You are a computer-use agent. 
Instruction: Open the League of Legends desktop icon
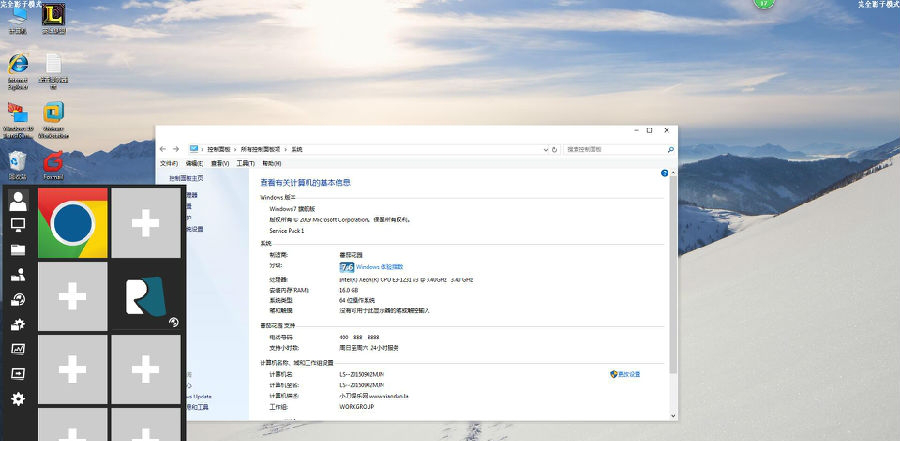point(53,18)
